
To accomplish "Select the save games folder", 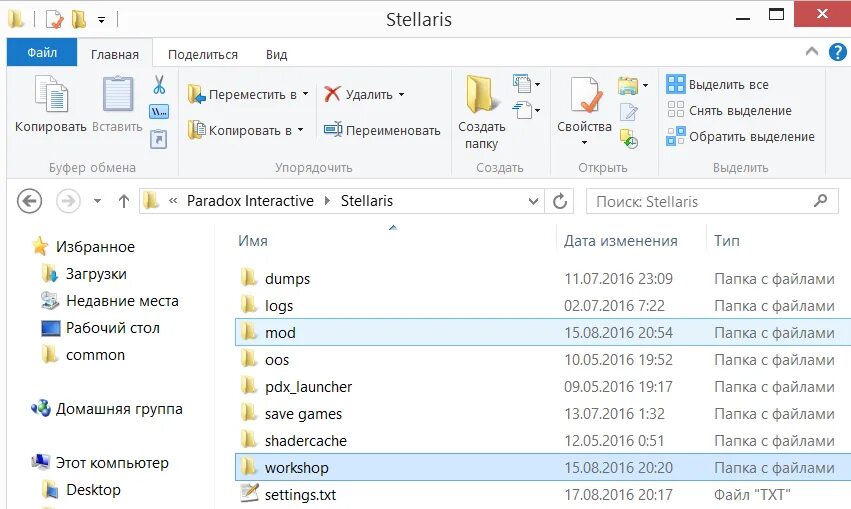I will pyautogui.click(x=543, y=413).
